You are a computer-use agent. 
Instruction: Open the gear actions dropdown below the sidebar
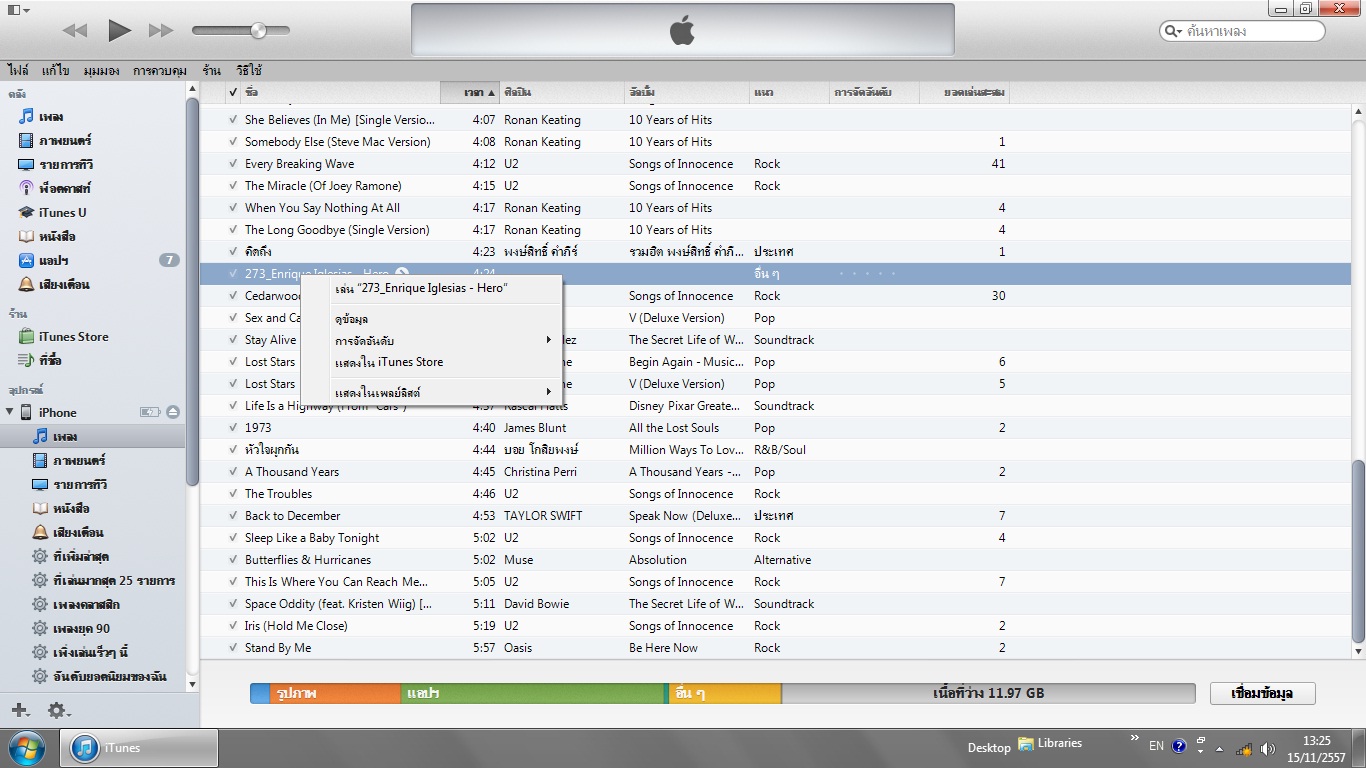(x=59, y=710)
